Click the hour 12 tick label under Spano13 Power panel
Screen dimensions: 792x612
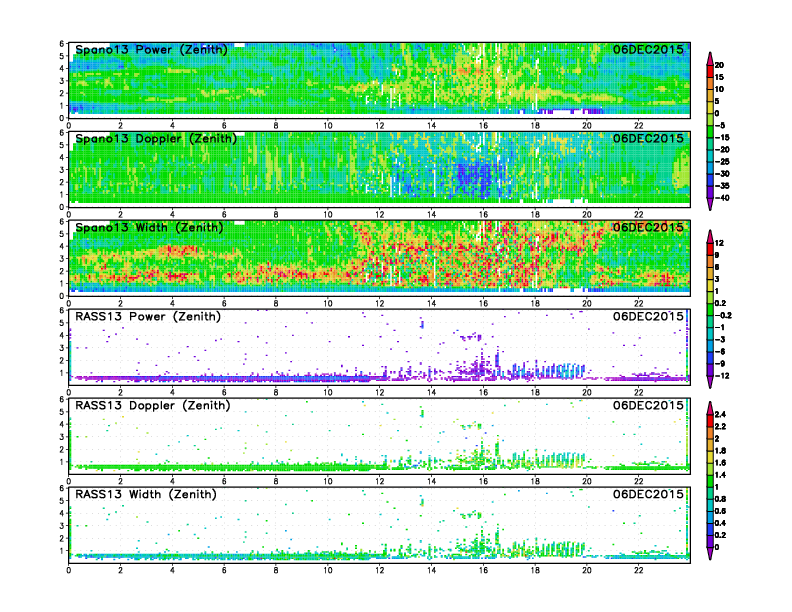pos(379,126)
